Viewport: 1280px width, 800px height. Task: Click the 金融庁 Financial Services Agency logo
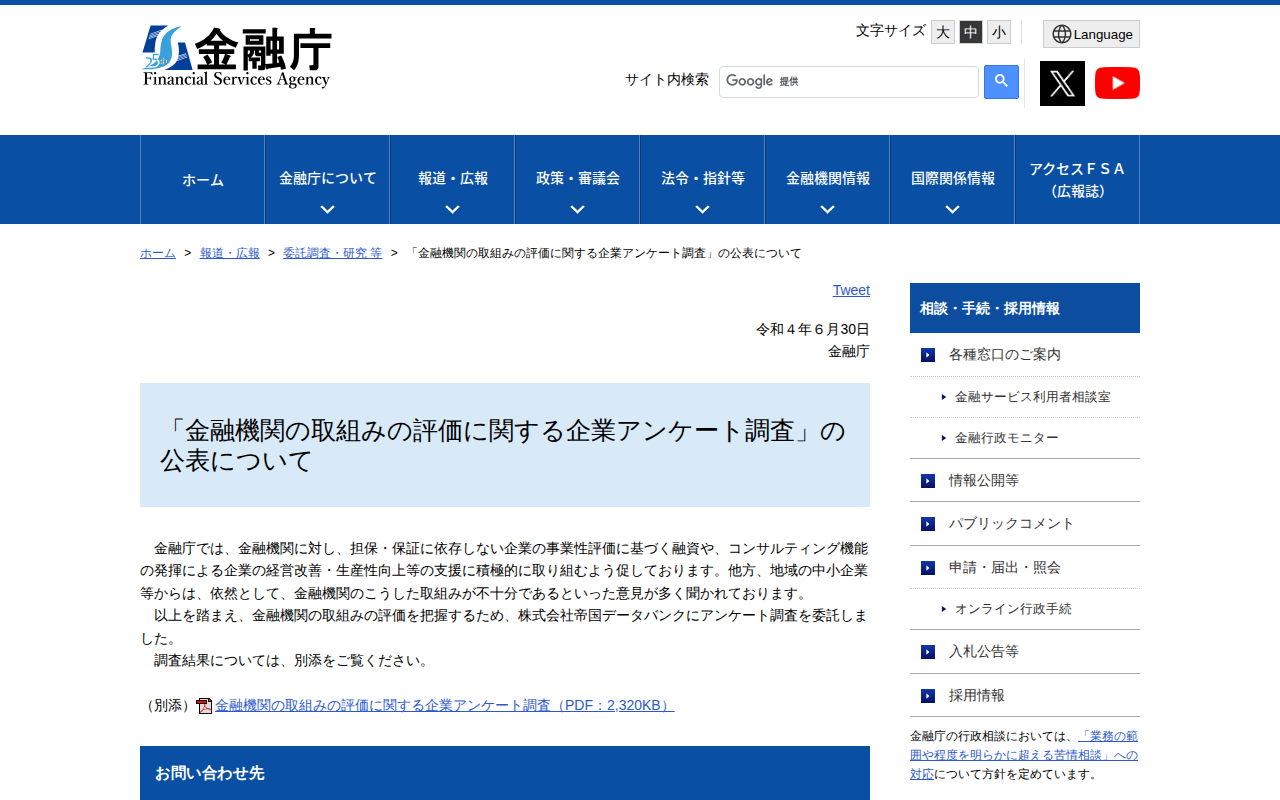click(237, 55)
